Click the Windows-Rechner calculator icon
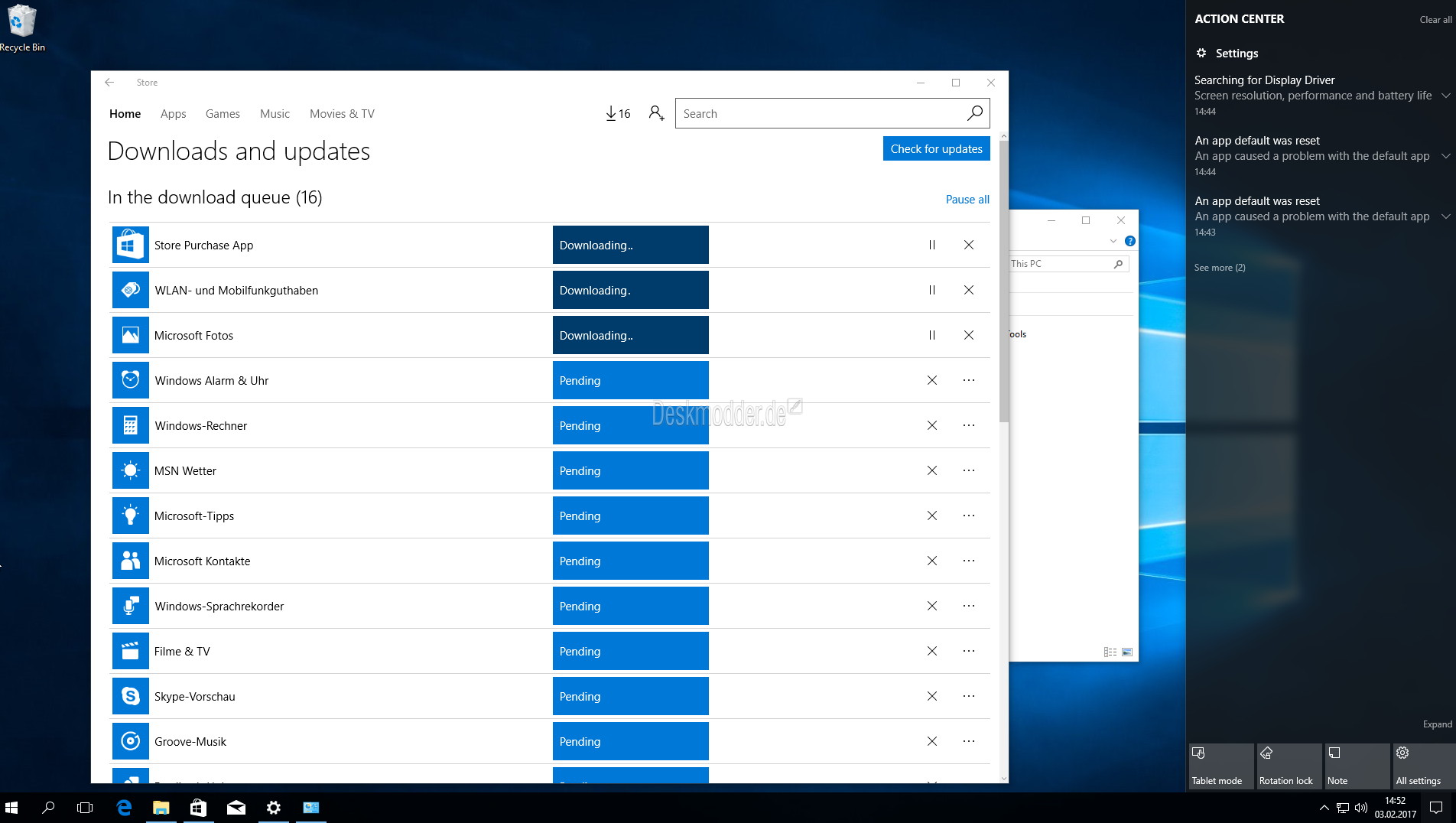The height and width of the screenshot is (823, 1456). coord(130,425)
